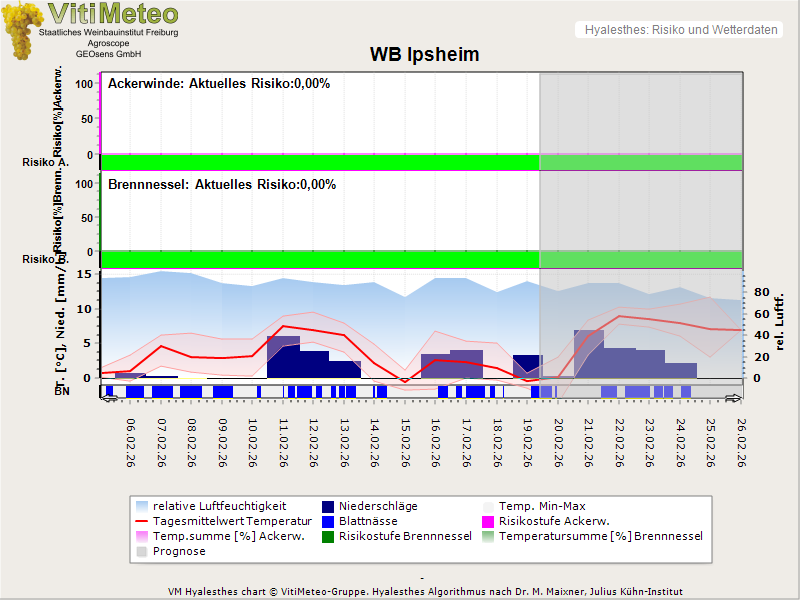Click the Blattnässe blue legend swatch

[x=329, y=522]
